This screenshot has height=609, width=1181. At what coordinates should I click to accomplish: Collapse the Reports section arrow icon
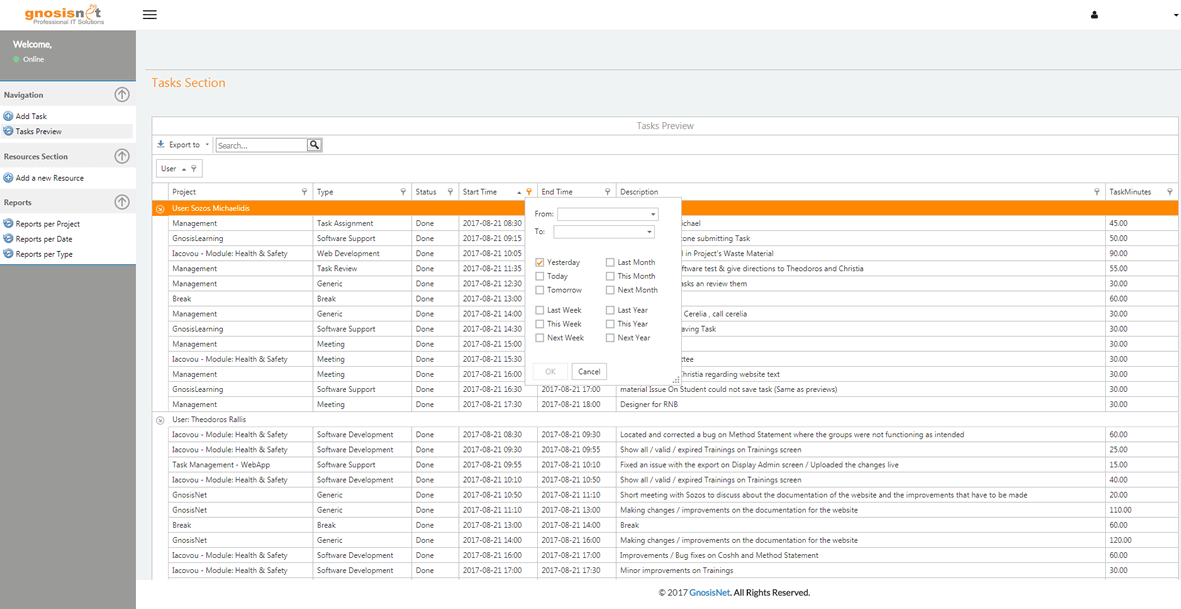tap(122, 202)
